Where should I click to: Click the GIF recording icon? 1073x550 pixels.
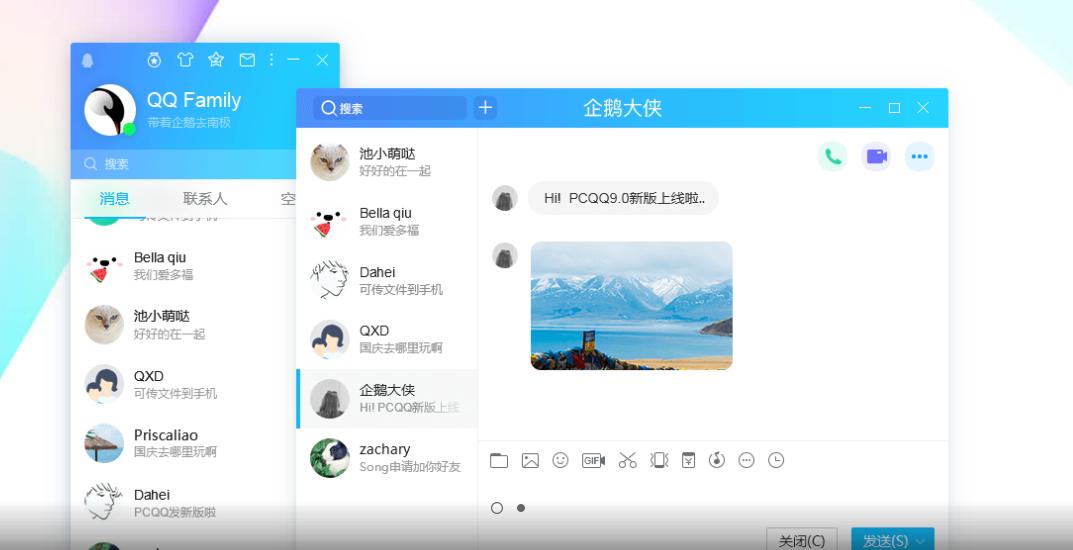tap(593, 460)
